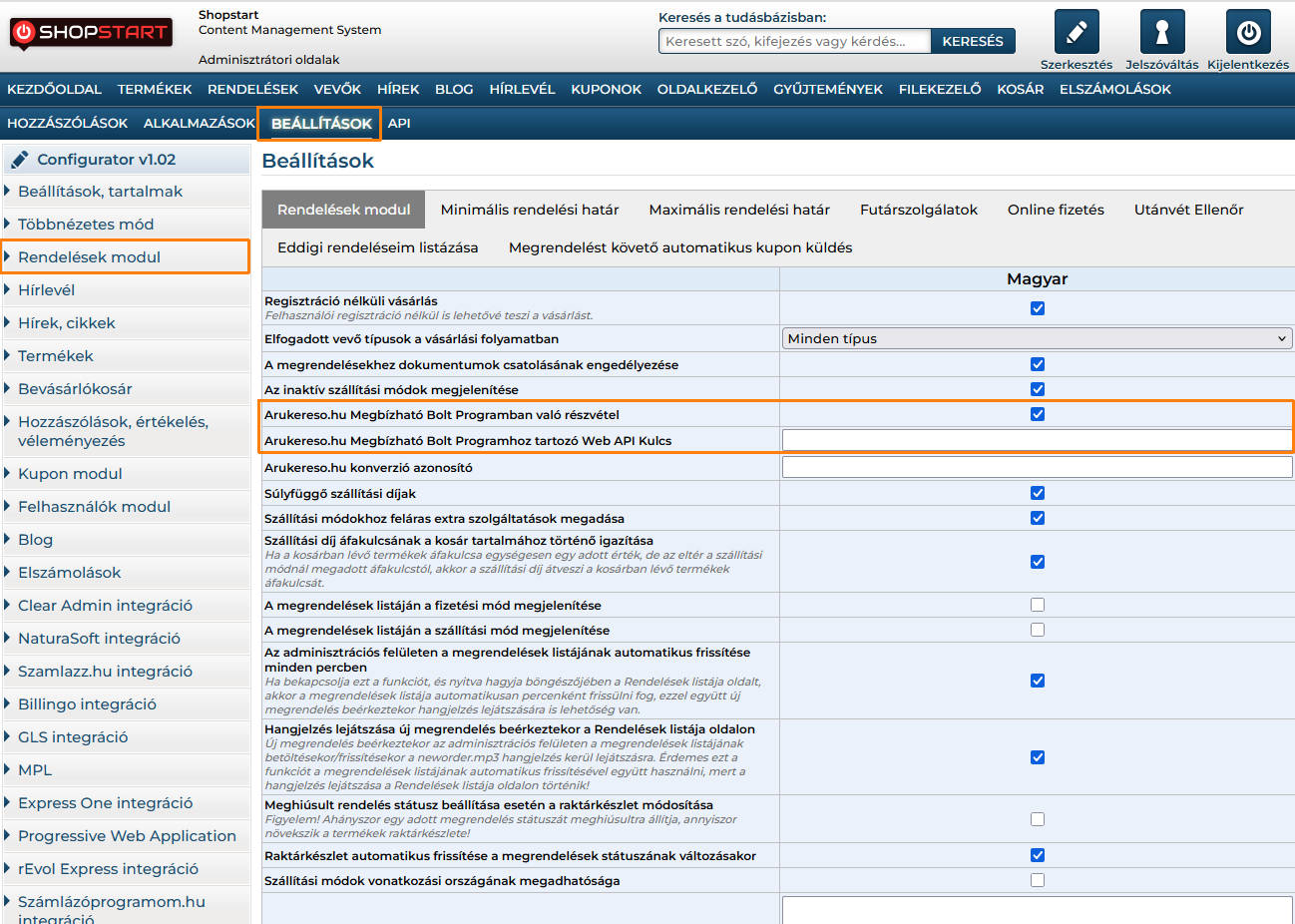Open the Futárszolgálatok tab

tap(919, 210)
